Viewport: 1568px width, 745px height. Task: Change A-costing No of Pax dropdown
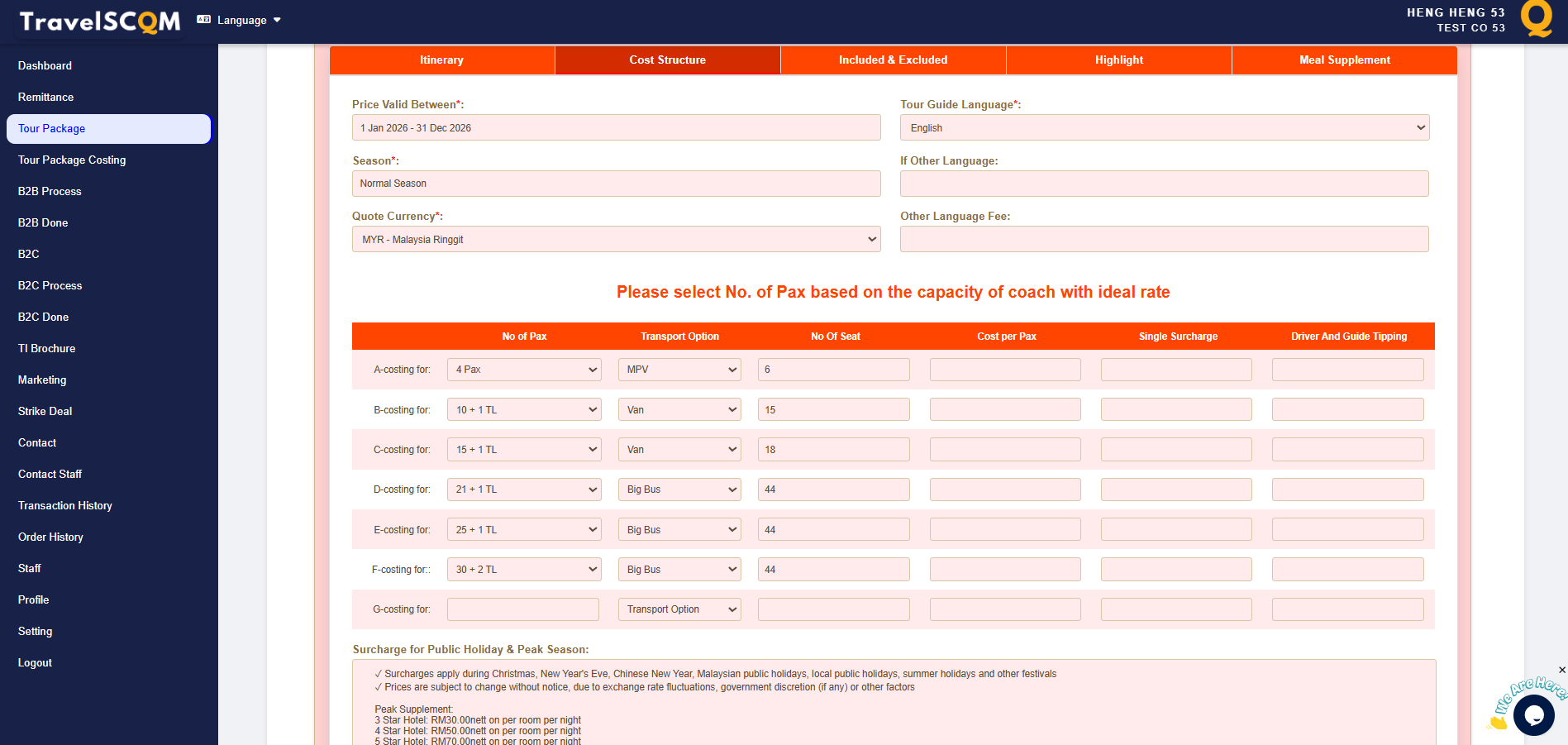tap(524, 370)
